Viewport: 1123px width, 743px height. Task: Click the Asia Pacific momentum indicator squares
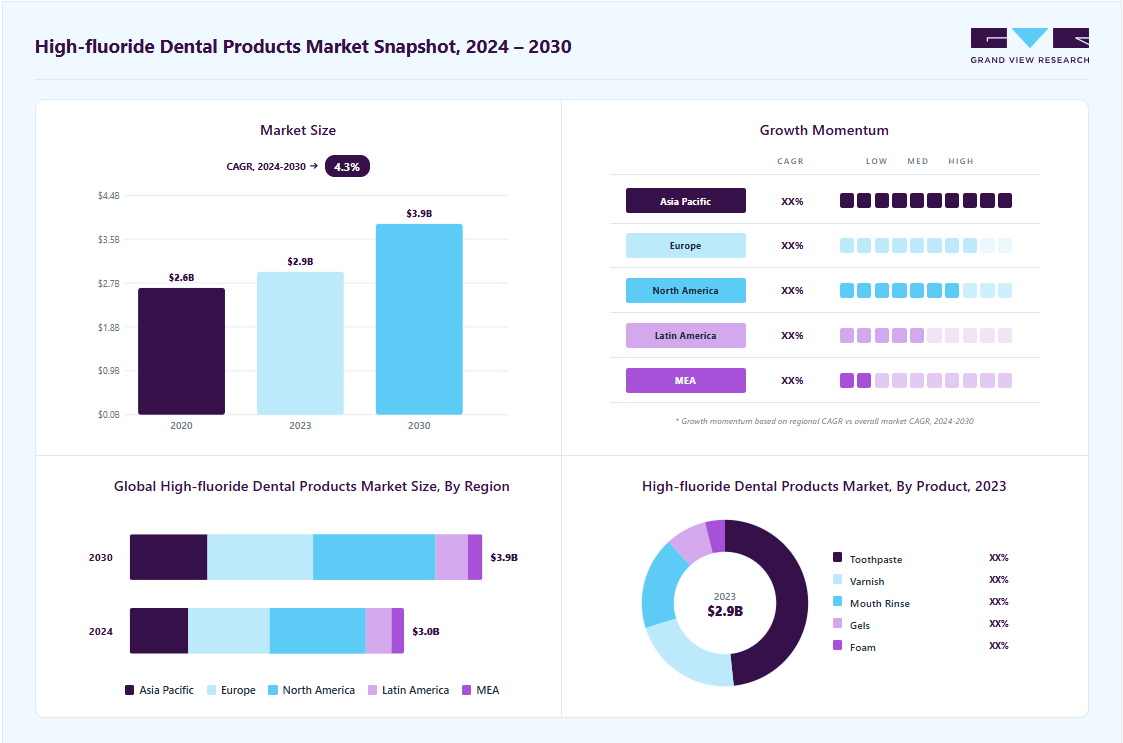[x=926, y=201]
